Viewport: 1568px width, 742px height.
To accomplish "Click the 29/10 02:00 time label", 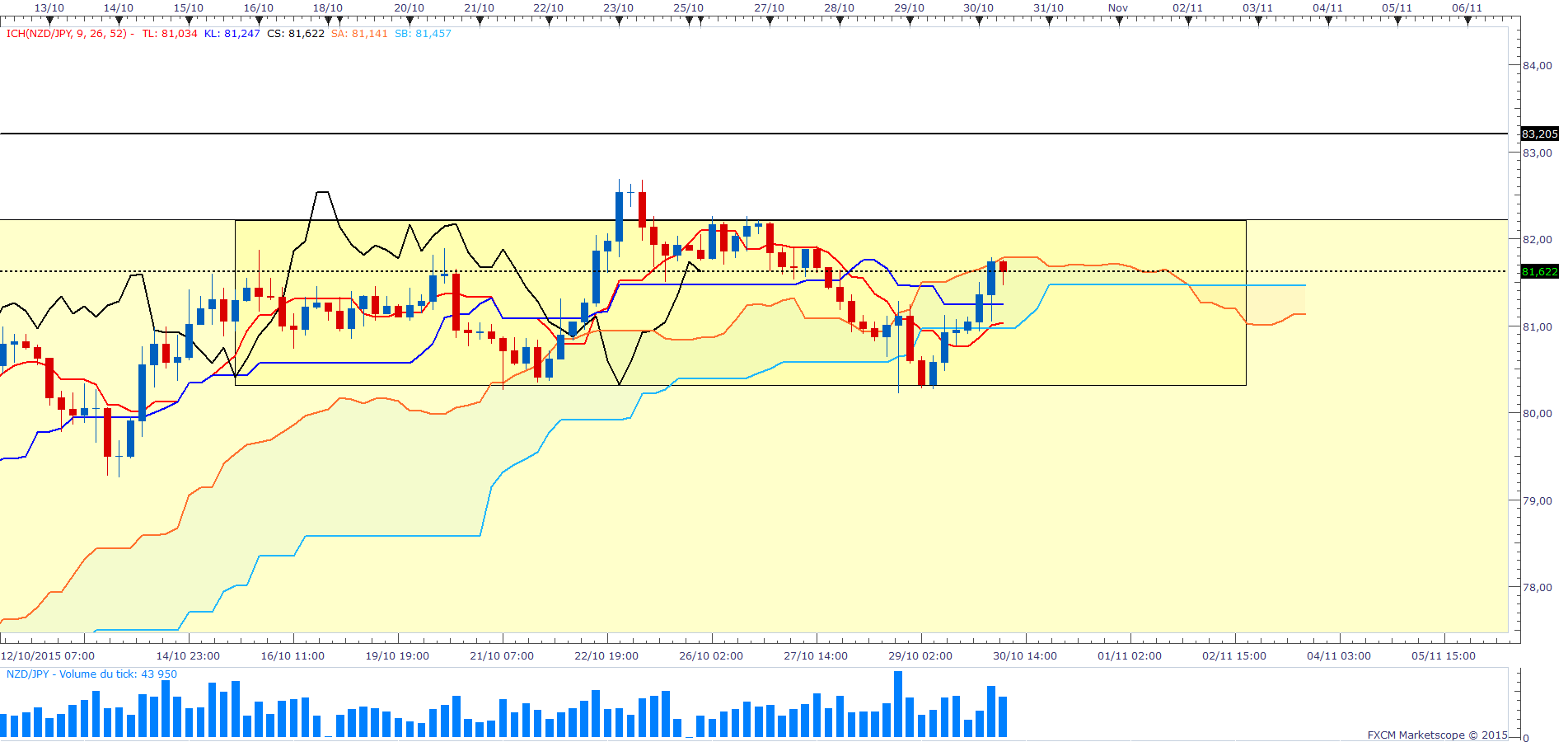I will (x=920, y=656).
